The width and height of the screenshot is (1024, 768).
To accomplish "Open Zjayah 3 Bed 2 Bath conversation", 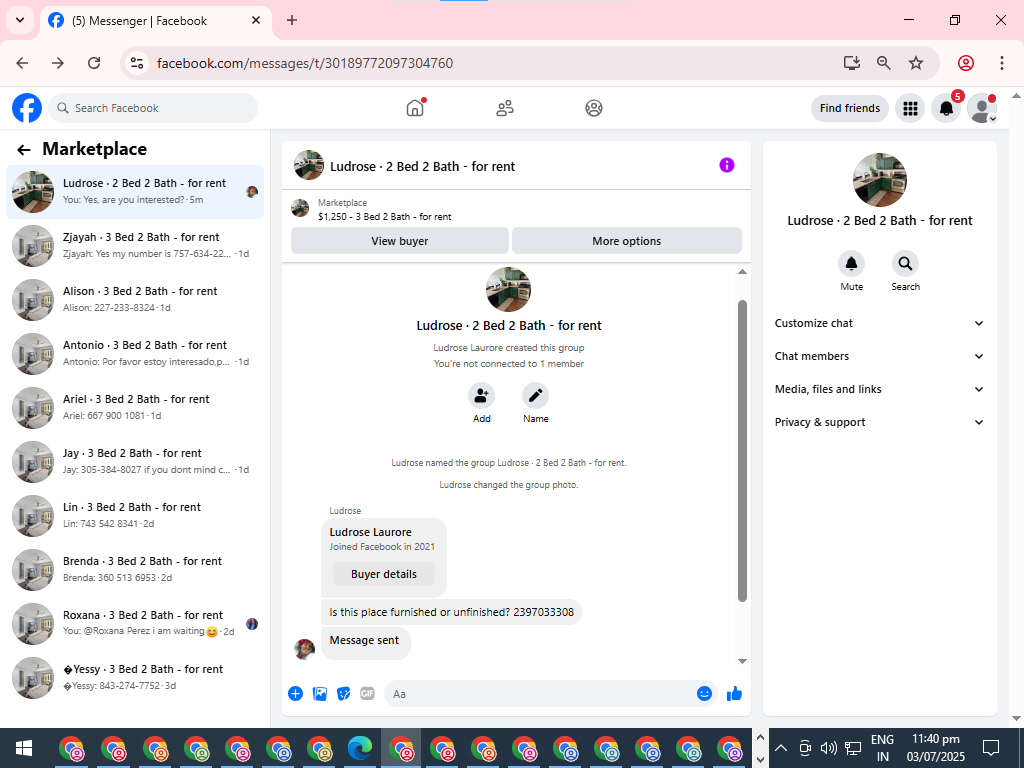I will (135, 246).
